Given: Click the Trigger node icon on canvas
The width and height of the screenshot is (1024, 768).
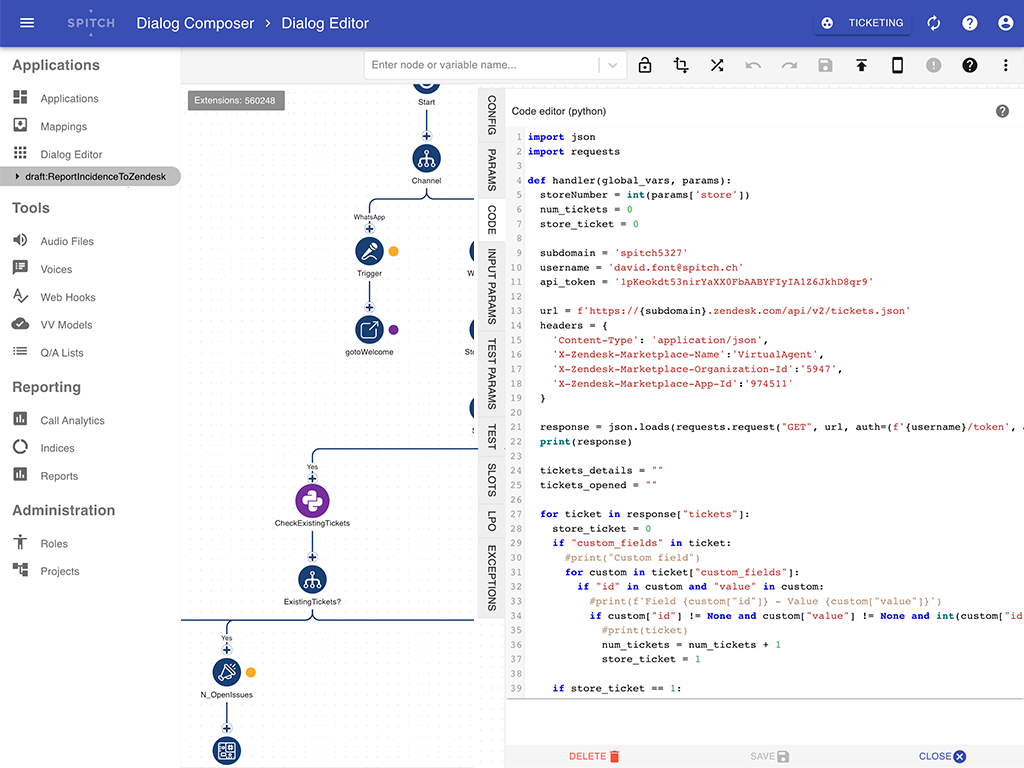Looking at the screenshot, I should coord(369,251).
